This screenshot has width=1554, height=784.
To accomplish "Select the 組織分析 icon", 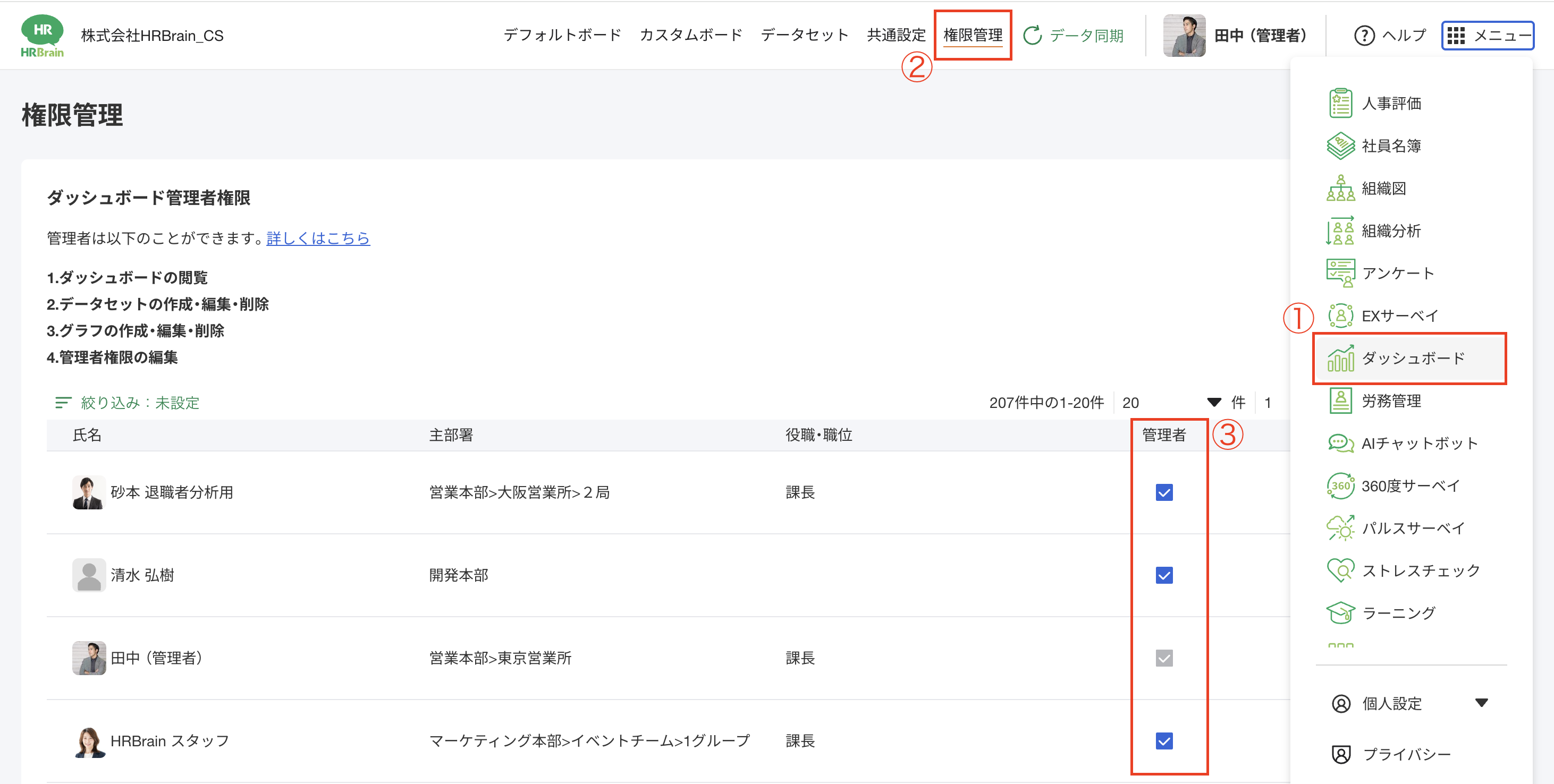I will (x=1340, y=231).
